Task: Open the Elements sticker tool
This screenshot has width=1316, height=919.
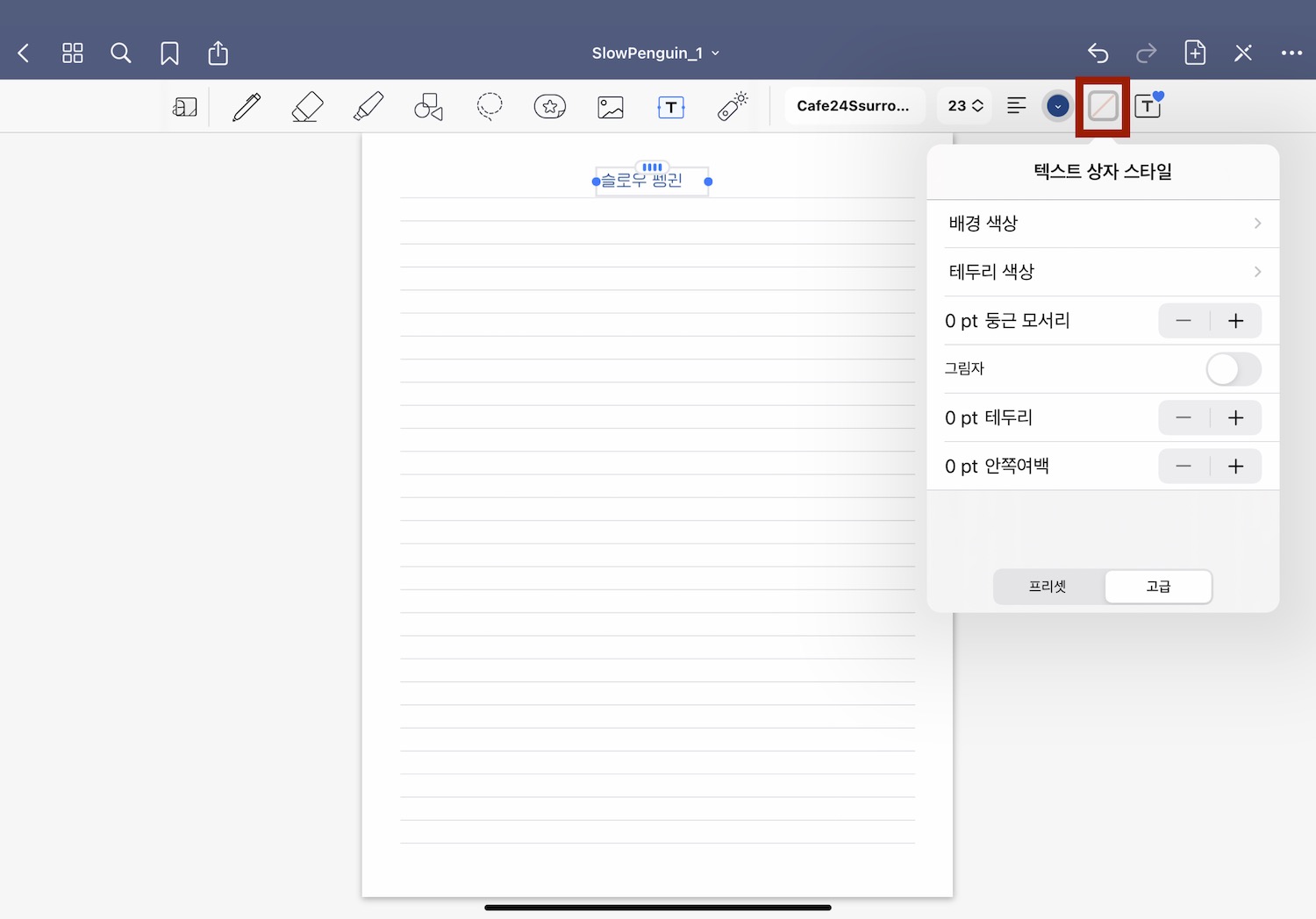Action: [x=549, y=106]
